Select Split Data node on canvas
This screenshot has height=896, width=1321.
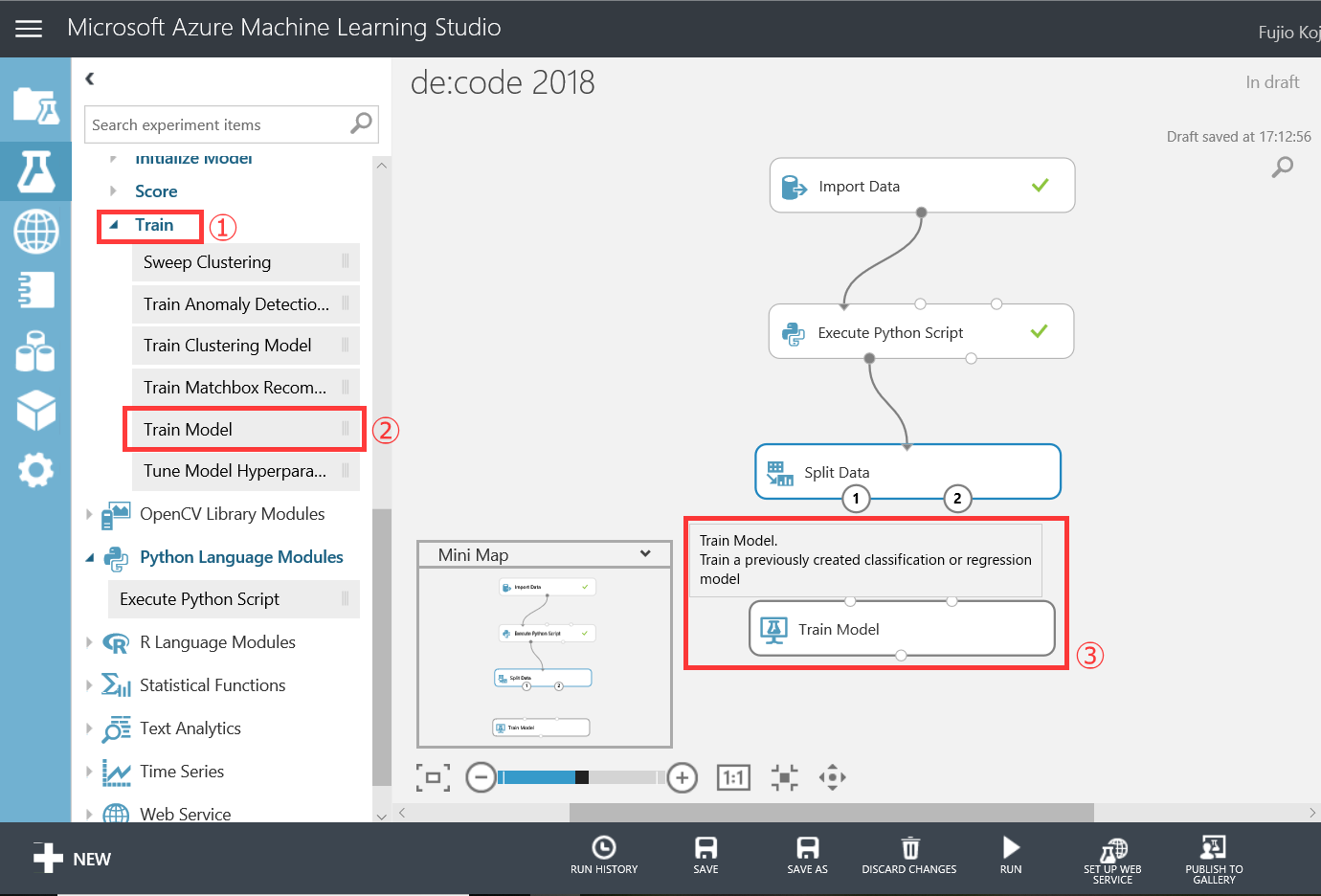907,472
